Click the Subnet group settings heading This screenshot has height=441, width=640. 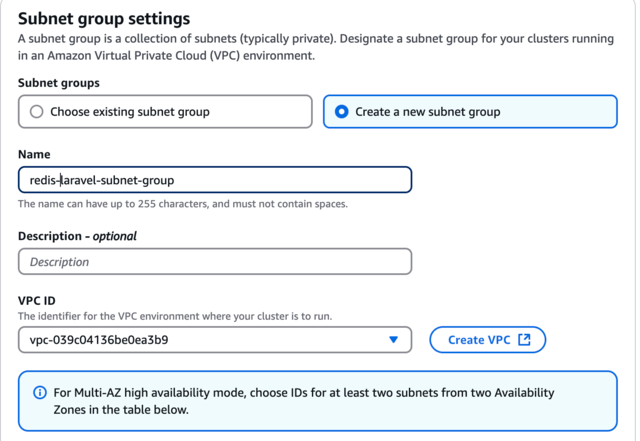tap(104, 19)
